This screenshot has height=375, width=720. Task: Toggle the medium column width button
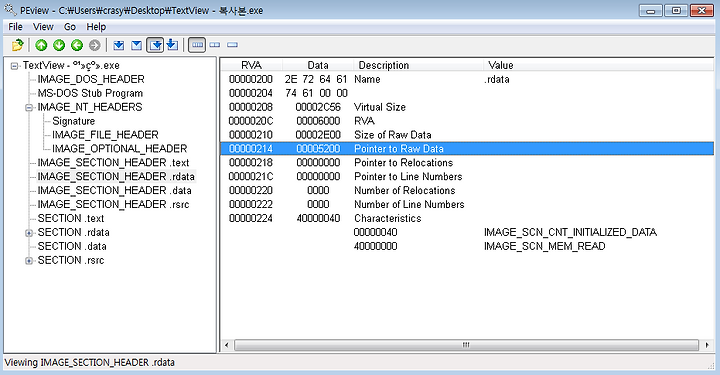[214, 45]
